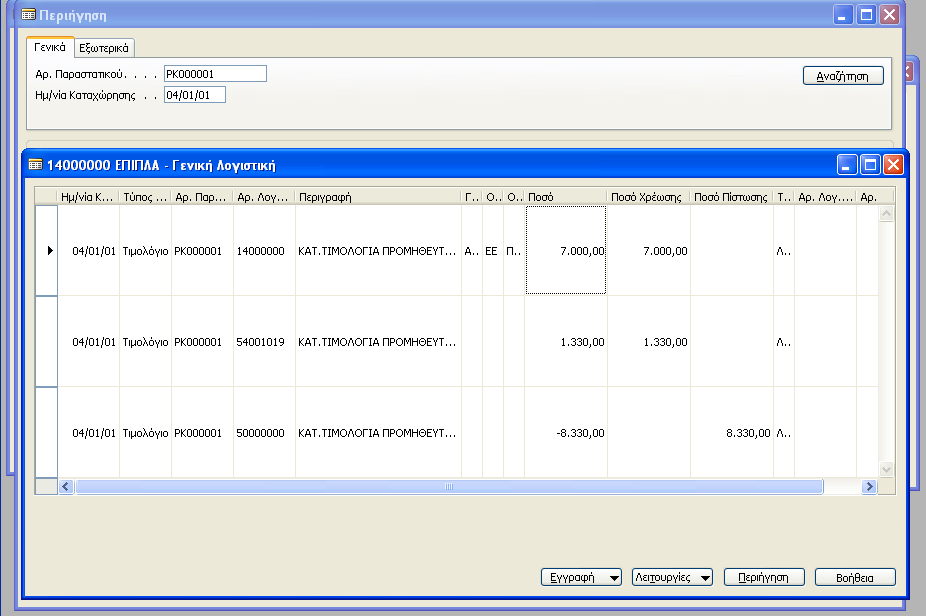The height and width of the screenshot is (616, 926).
Task: Click the ΕΠΙΠΛΑ Γενική Λογιστική window title icon
Action: click(35, 165)
